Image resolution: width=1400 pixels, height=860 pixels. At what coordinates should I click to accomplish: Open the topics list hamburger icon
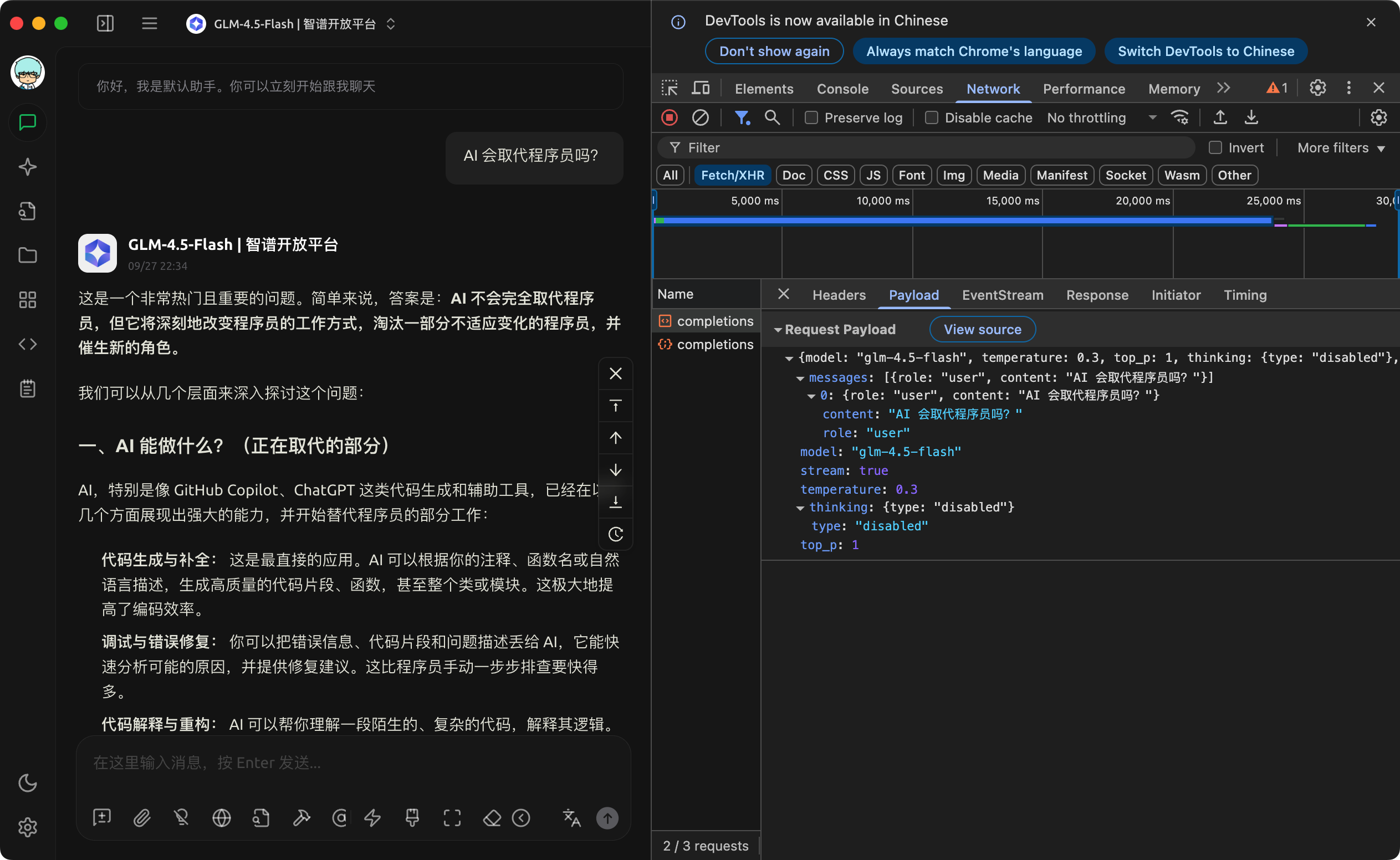click(150, 23)
